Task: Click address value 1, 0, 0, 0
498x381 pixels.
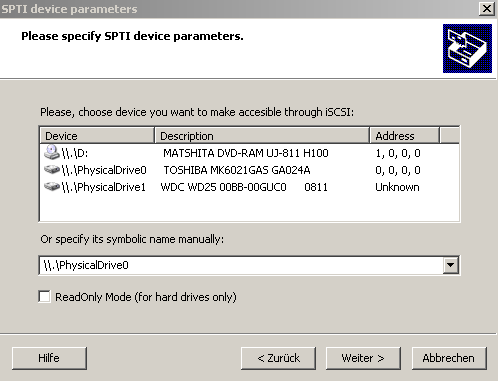Action: click(398, 153)
